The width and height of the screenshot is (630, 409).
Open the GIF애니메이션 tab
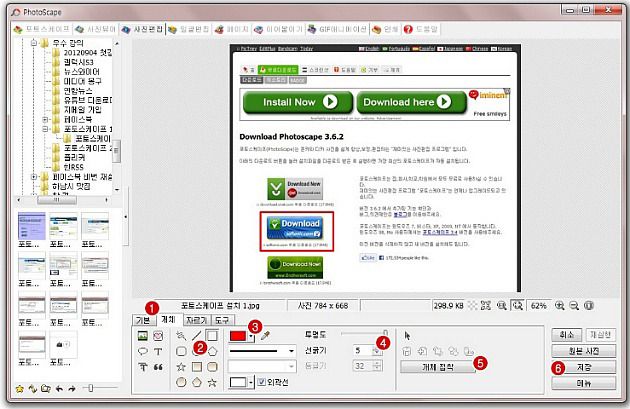click(x=337, y=29)
